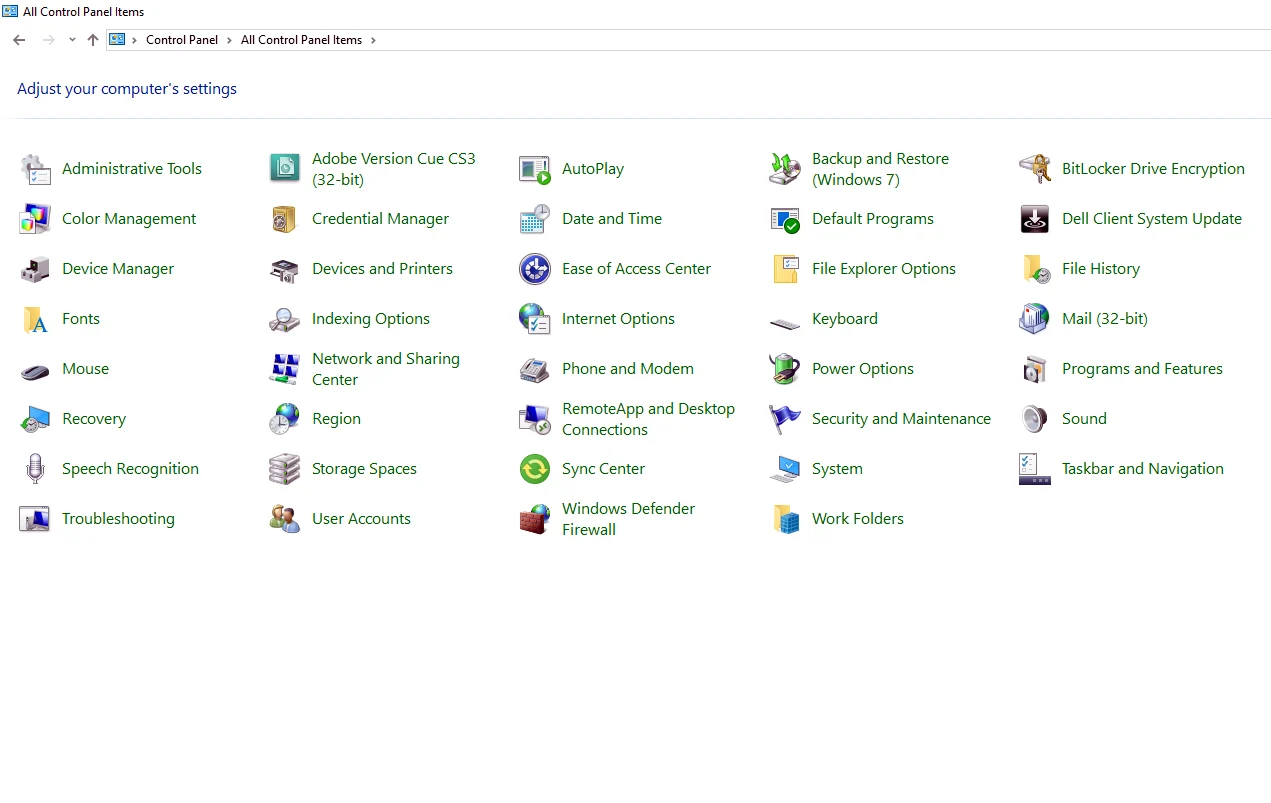Click the Power Options battery icon
The width and height of the screenshot is (1271, 803).
click(x=785, y=369)
